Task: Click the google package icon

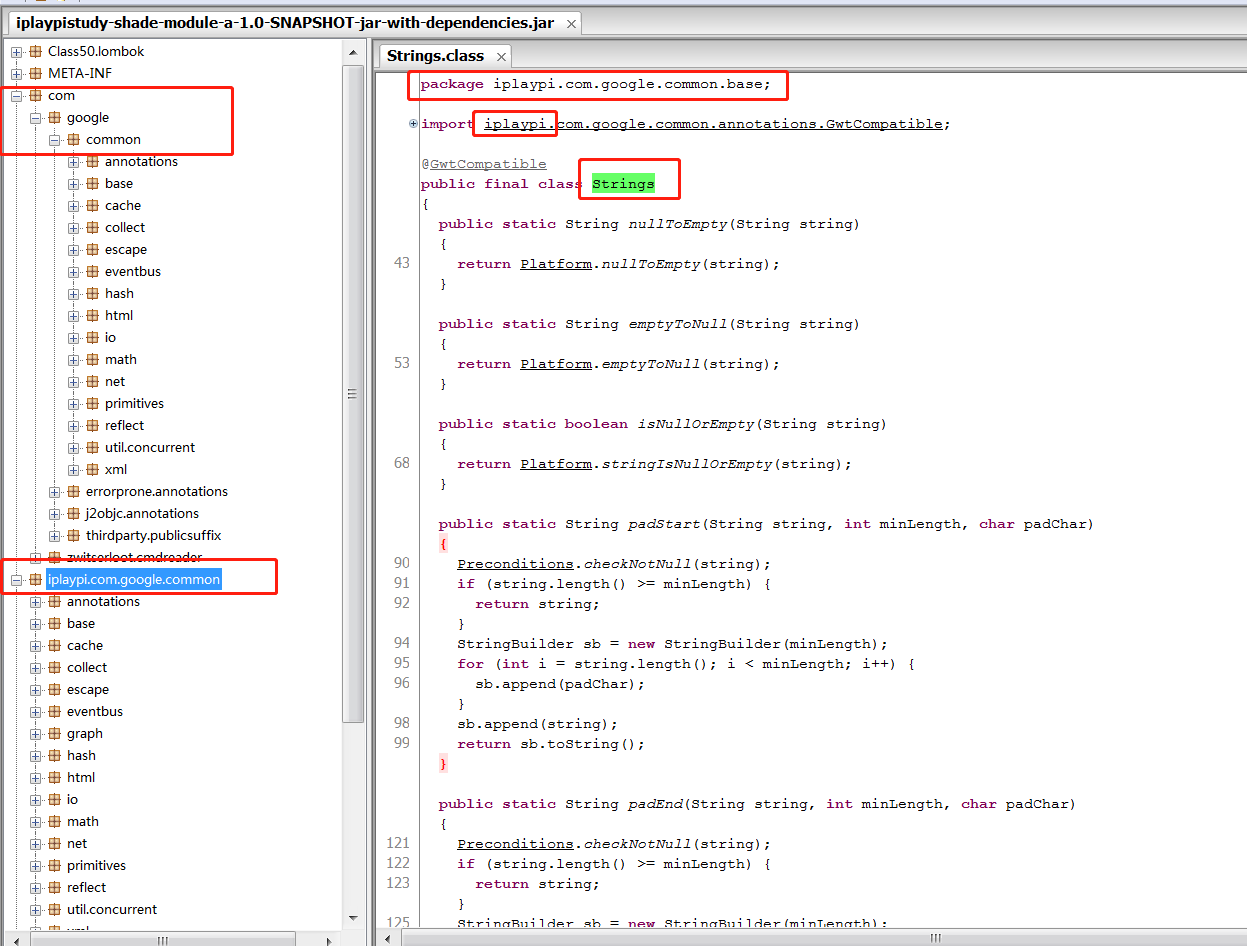Action: [54, 117]
